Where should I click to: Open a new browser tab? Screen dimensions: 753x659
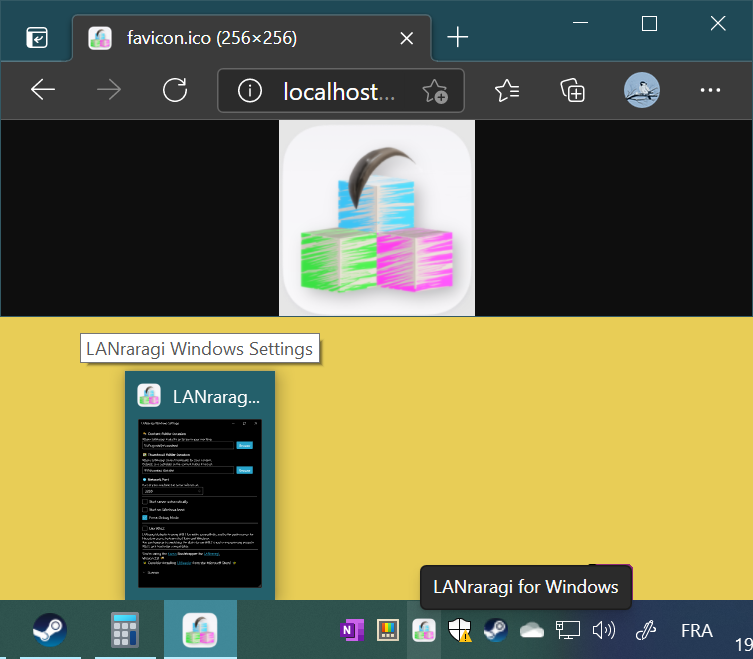[457, 37]
